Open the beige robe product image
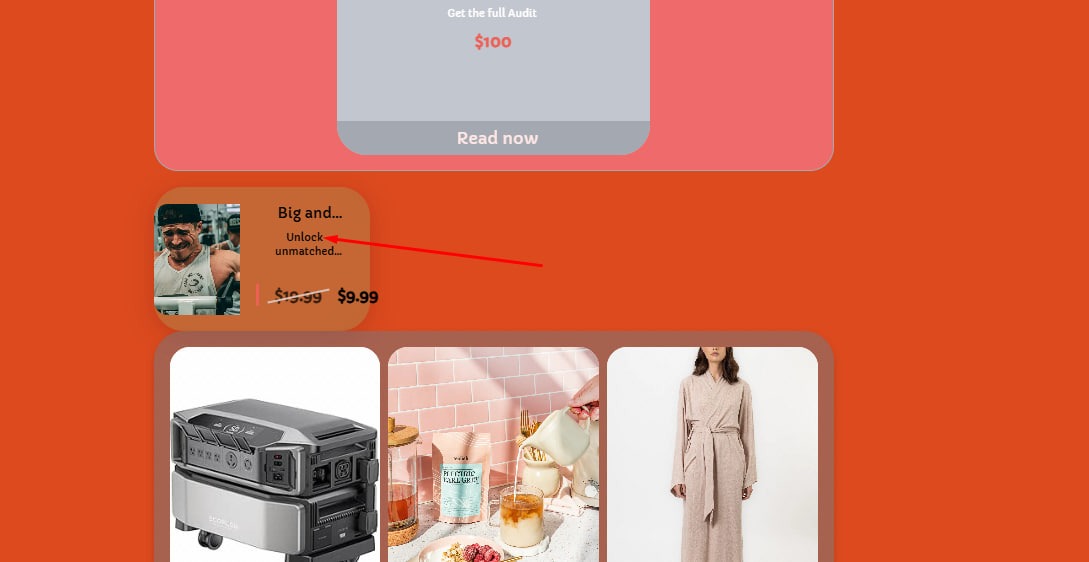The width and height of the screenshot is (1089, 562). 712,454
